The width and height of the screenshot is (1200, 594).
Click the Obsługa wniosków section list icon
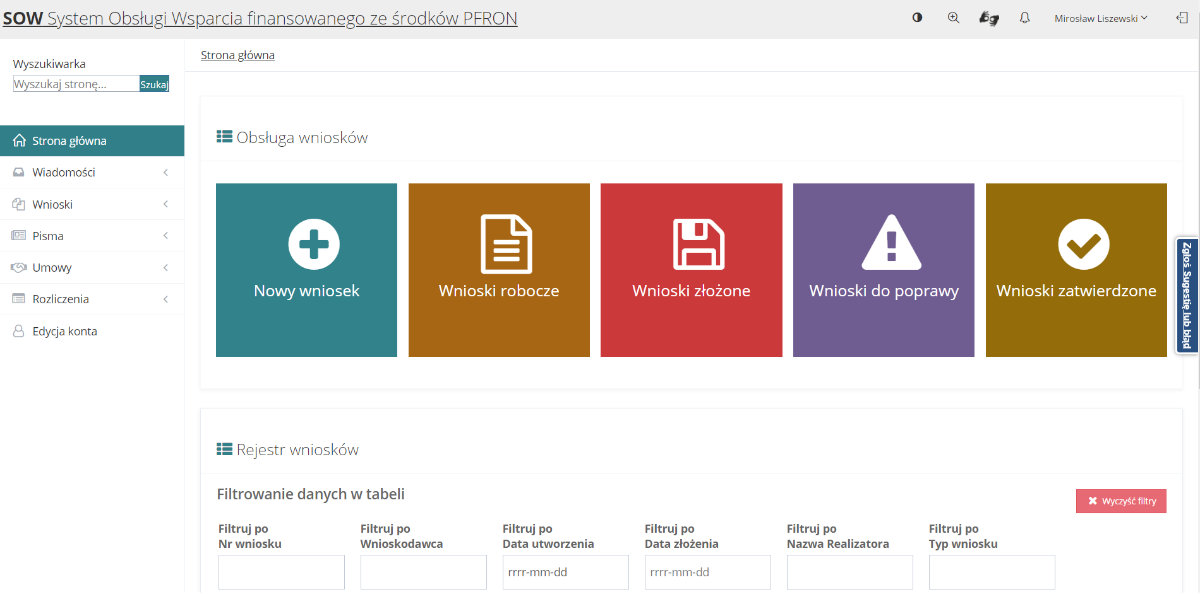pos(224,137)
